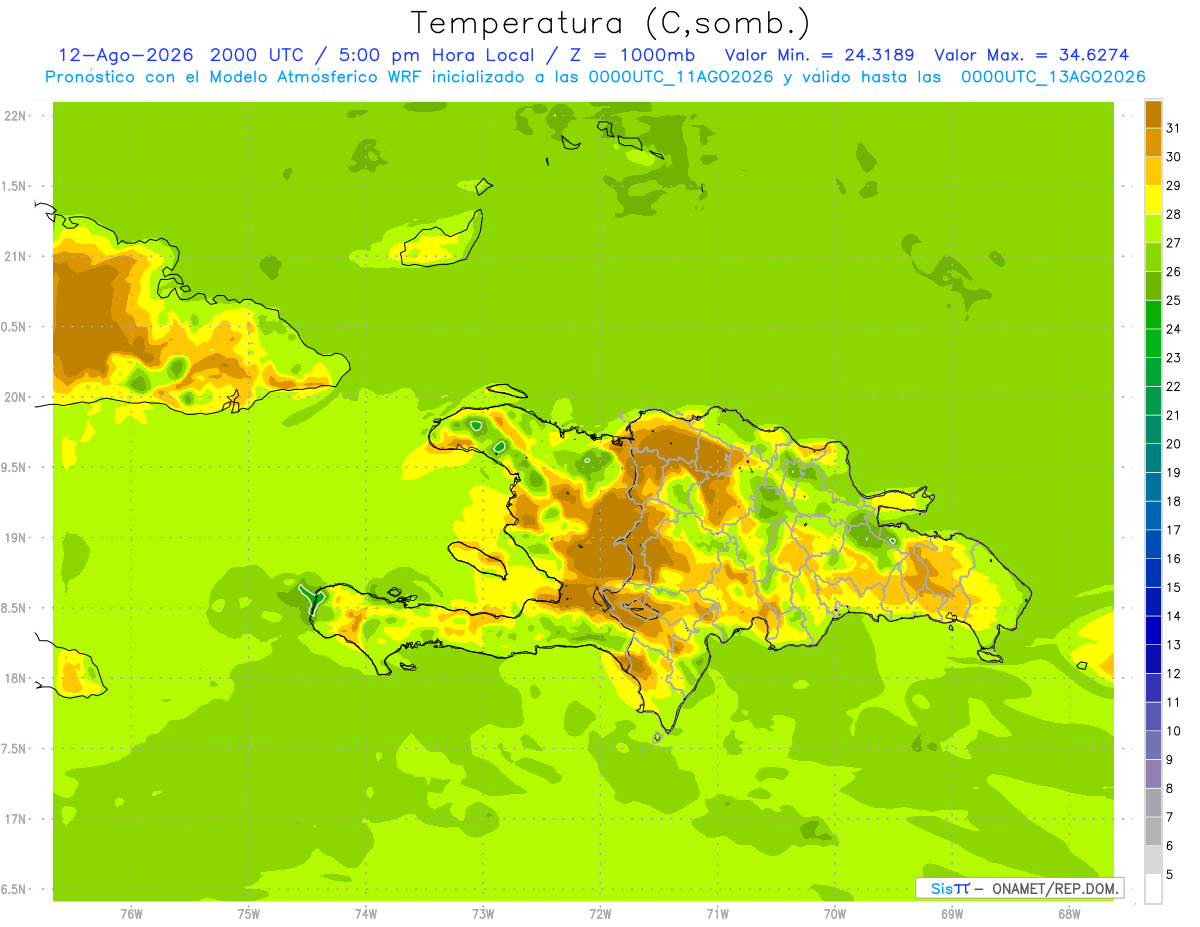Click colorbar swatch between 25 and 26

click(1153, 286)
